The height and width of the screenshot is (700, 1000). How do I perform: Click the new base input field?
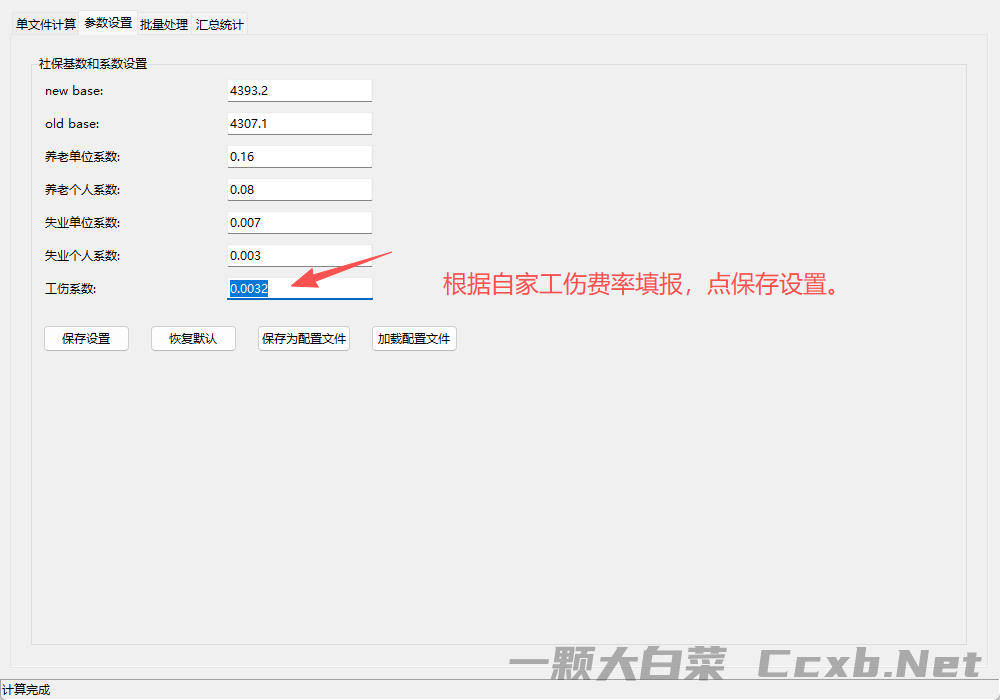300,90
